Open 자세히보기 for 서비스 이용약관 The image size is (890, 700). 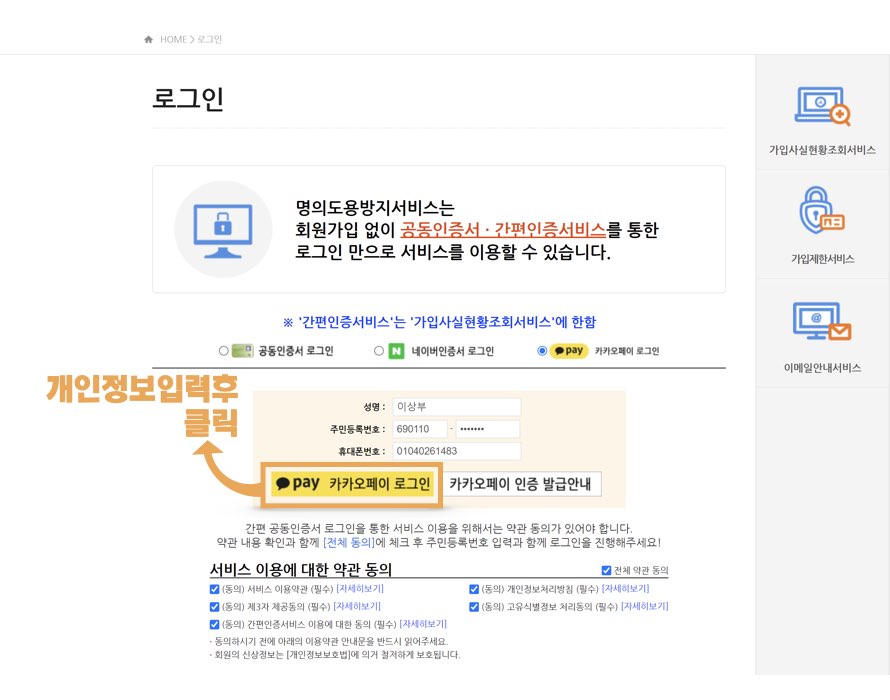360,589
